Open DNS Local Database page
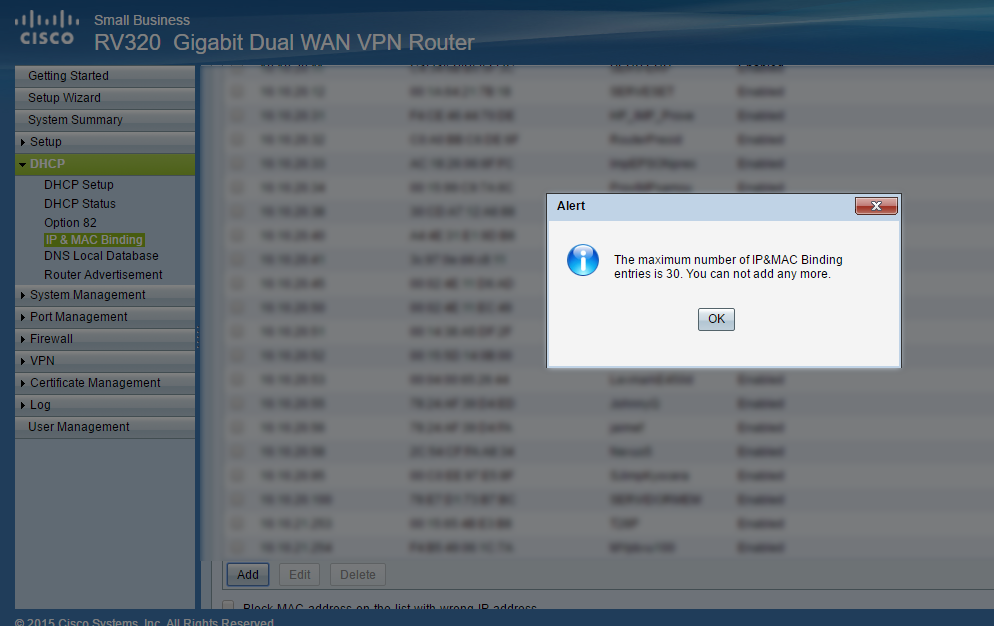Image resolution: width=994 pixels, height=626 pixels. click(x=101, y=256)
